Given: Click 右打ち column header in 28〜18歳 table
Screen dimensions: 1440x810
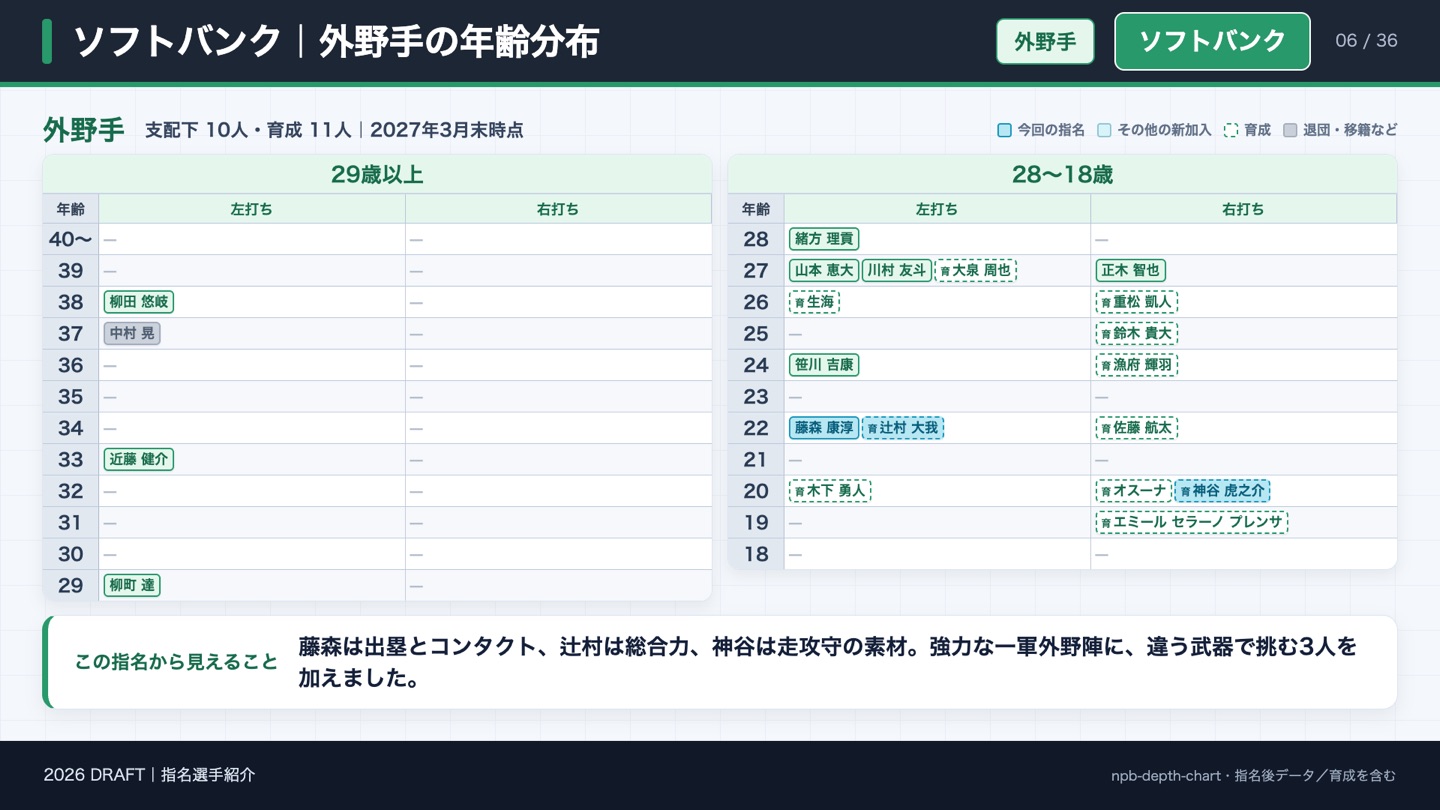Looking at the screenshot, I should click(x=1243, y=209).
